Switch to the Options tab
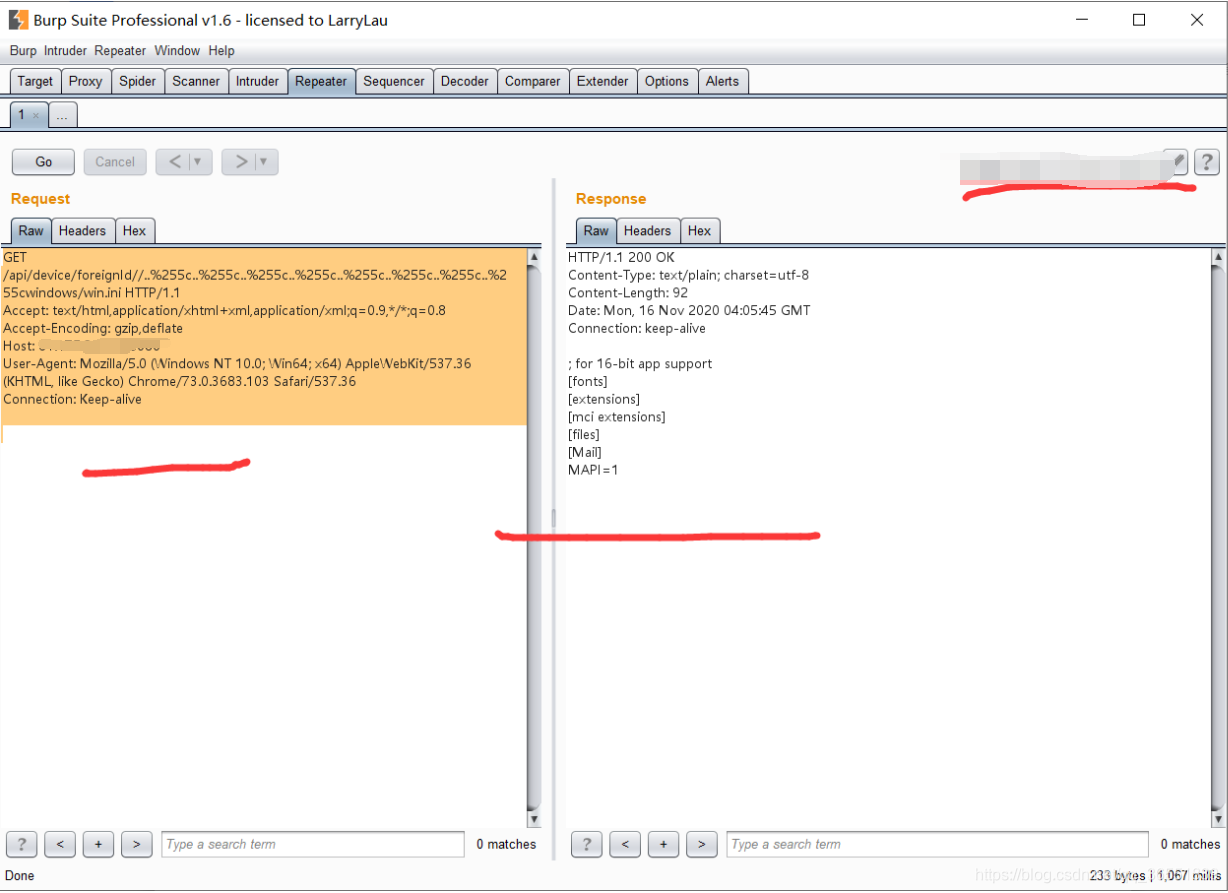The width and height of the screenshot is (1228, 893). tap(667, 81)
